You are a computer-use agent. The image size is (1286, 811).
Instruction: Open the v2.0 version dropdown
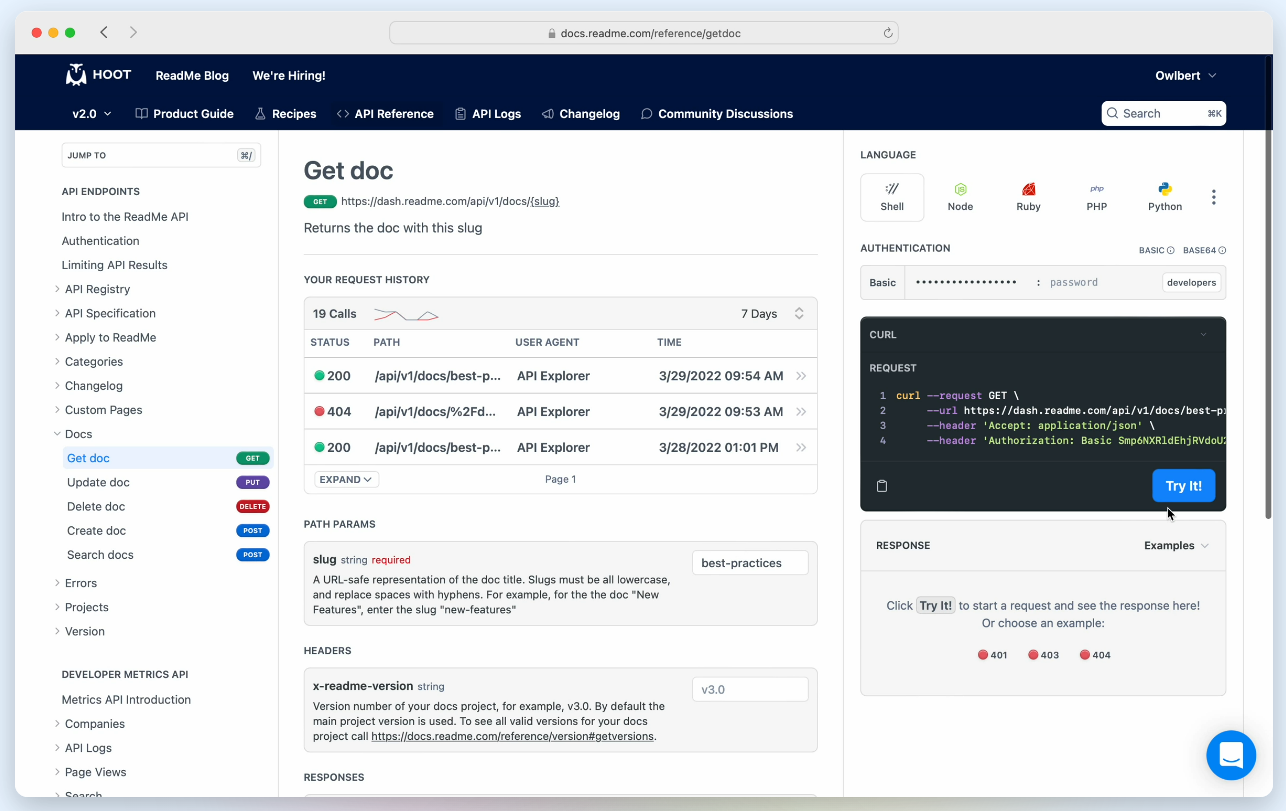(92, 114)
